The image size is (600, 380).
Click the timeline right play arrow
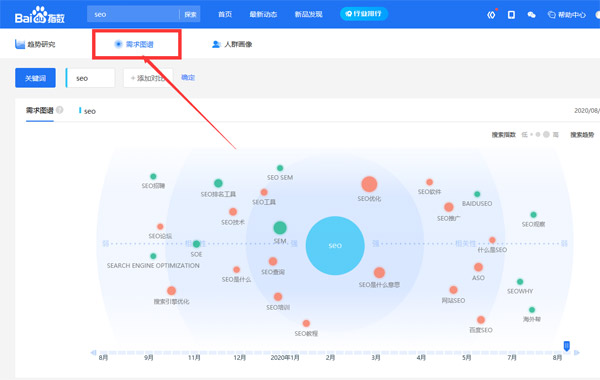pyautogui.click(x=577, y=352)
